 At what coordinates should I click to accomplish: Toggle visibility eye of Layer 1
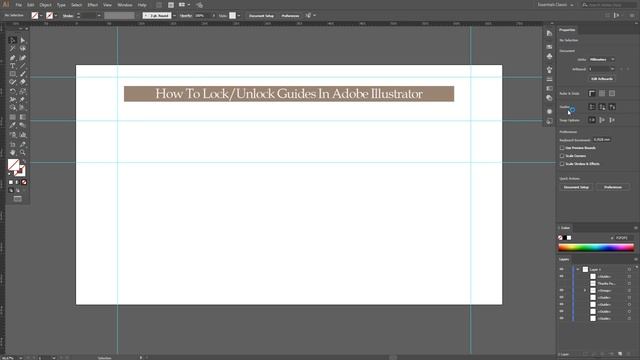tap(562, 269)
